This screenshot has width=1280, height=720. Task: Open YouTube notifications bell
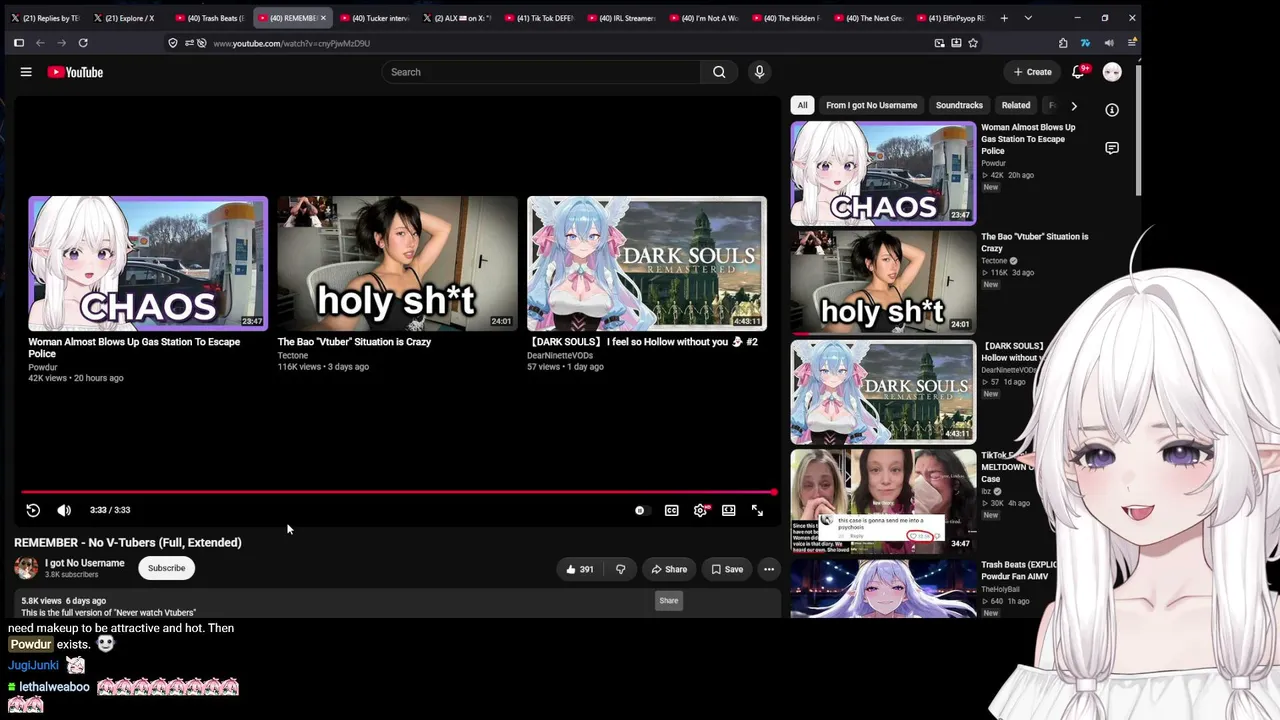point(1078,72)
